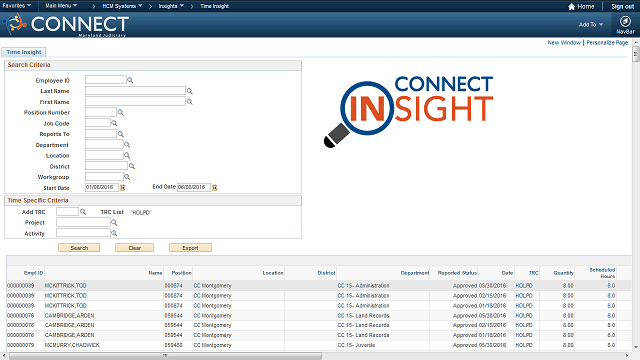Click the vertical scrollbar thumb
This screenshot has height=360, width=640.
(636, 54)
